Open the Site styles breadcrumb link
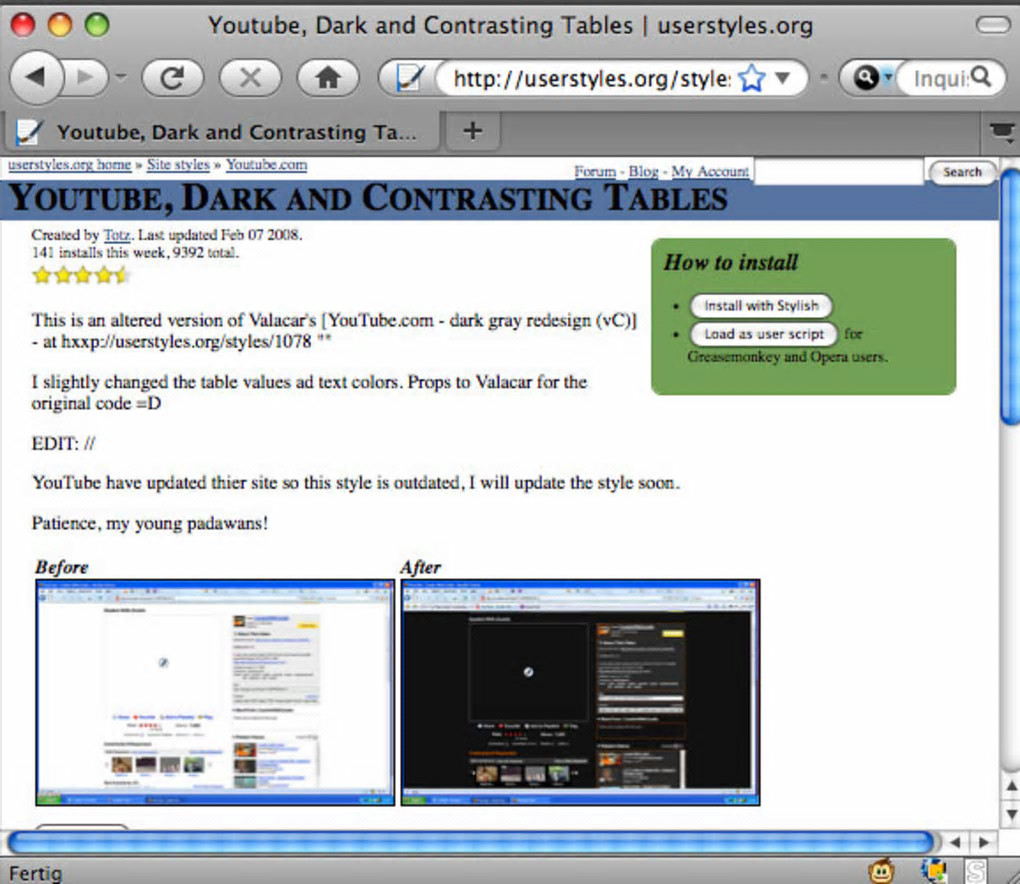The height and width of the screenshot is (884, 1020). coord(178,165)
